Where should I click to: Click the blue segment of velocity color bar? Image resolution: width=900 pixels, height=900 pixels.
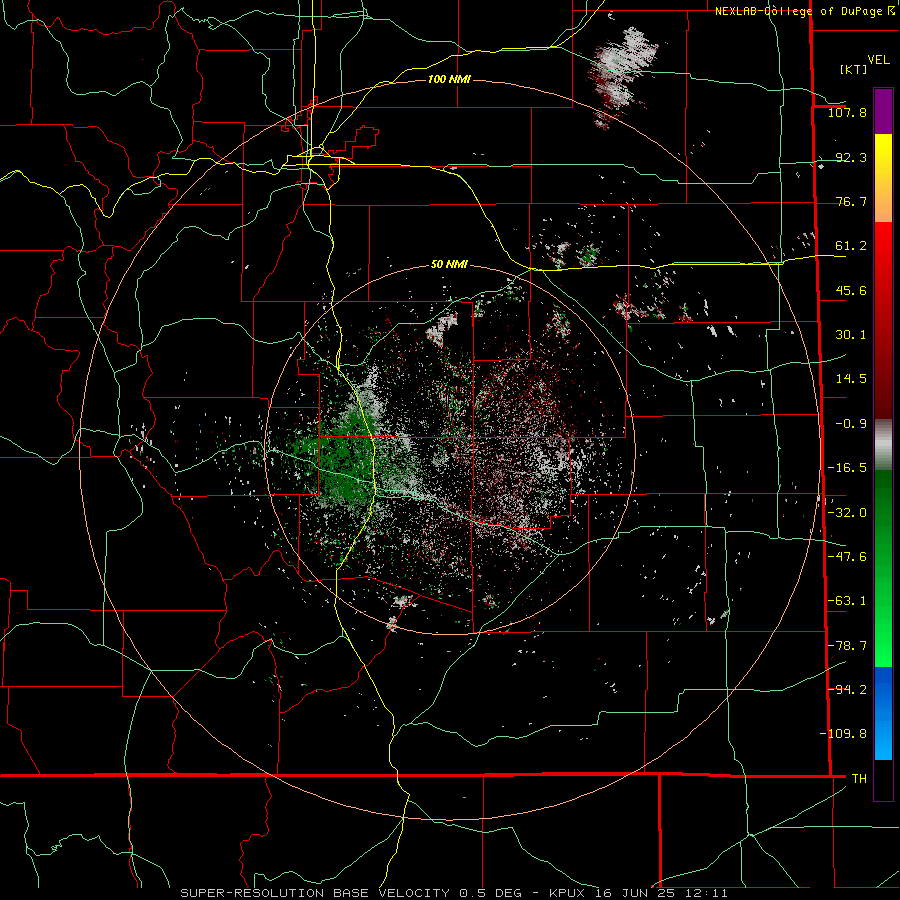pyautogui.click(x=883, y=692)
